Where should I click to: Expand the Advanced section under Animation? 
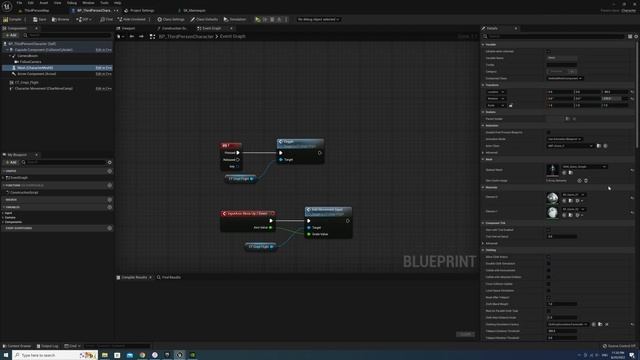(483, 153)
